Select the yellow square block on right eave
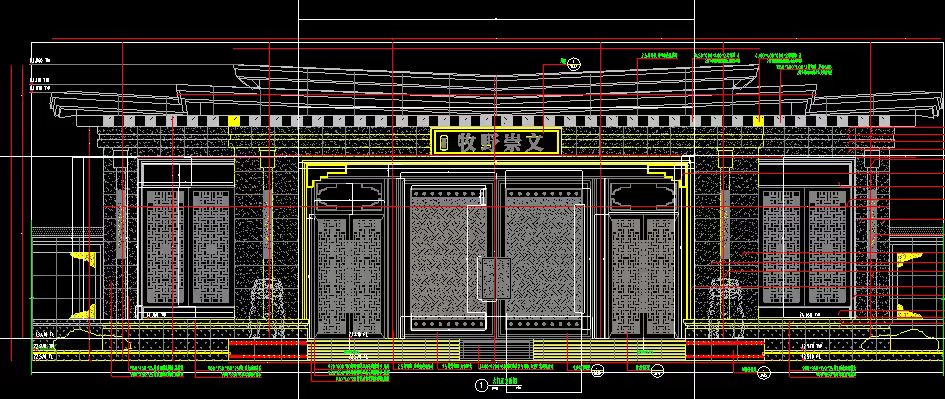This screenshot has width=945, height=399. [x=758, y=121]
